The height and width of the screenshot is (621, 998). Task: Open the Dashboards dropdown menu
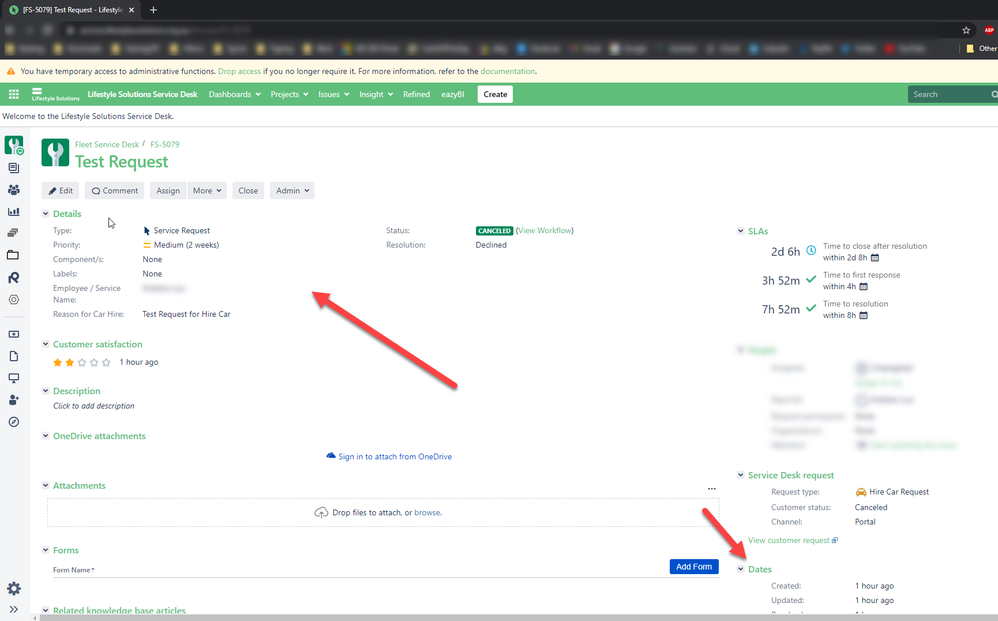[234, 94]
